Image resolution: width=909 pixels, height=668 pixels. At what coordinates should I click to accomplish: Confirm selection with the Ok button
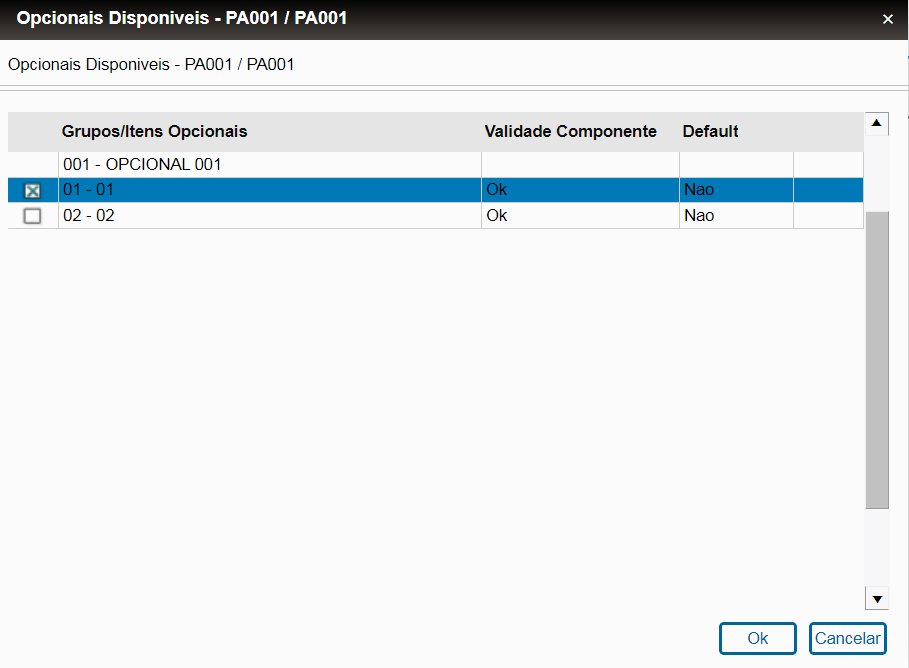pos(757,638)
